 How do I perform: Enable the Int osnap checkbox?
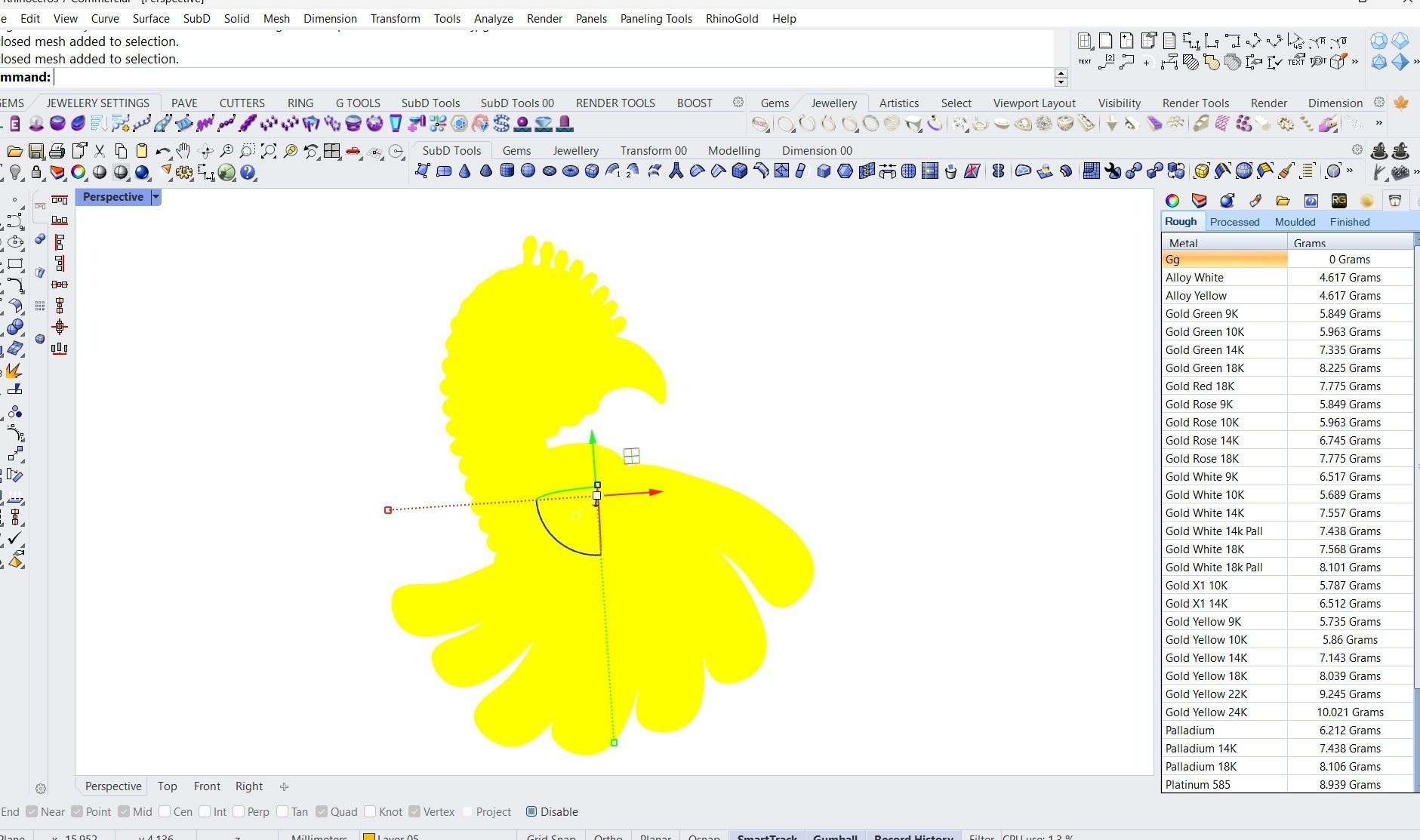(205, 811)
